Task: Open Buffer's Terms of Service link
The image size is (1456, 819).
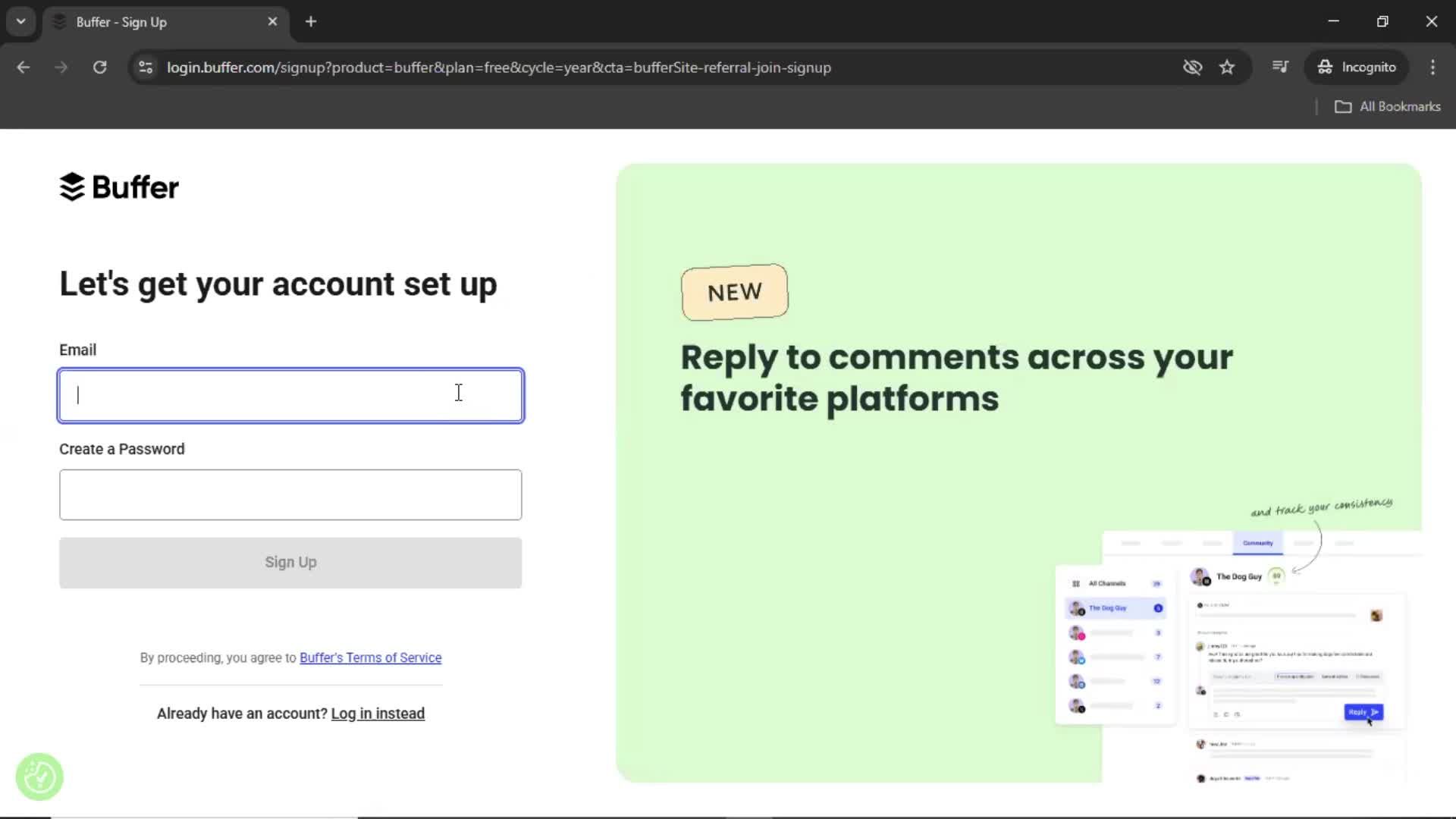Action: click(x=370, y=657)
